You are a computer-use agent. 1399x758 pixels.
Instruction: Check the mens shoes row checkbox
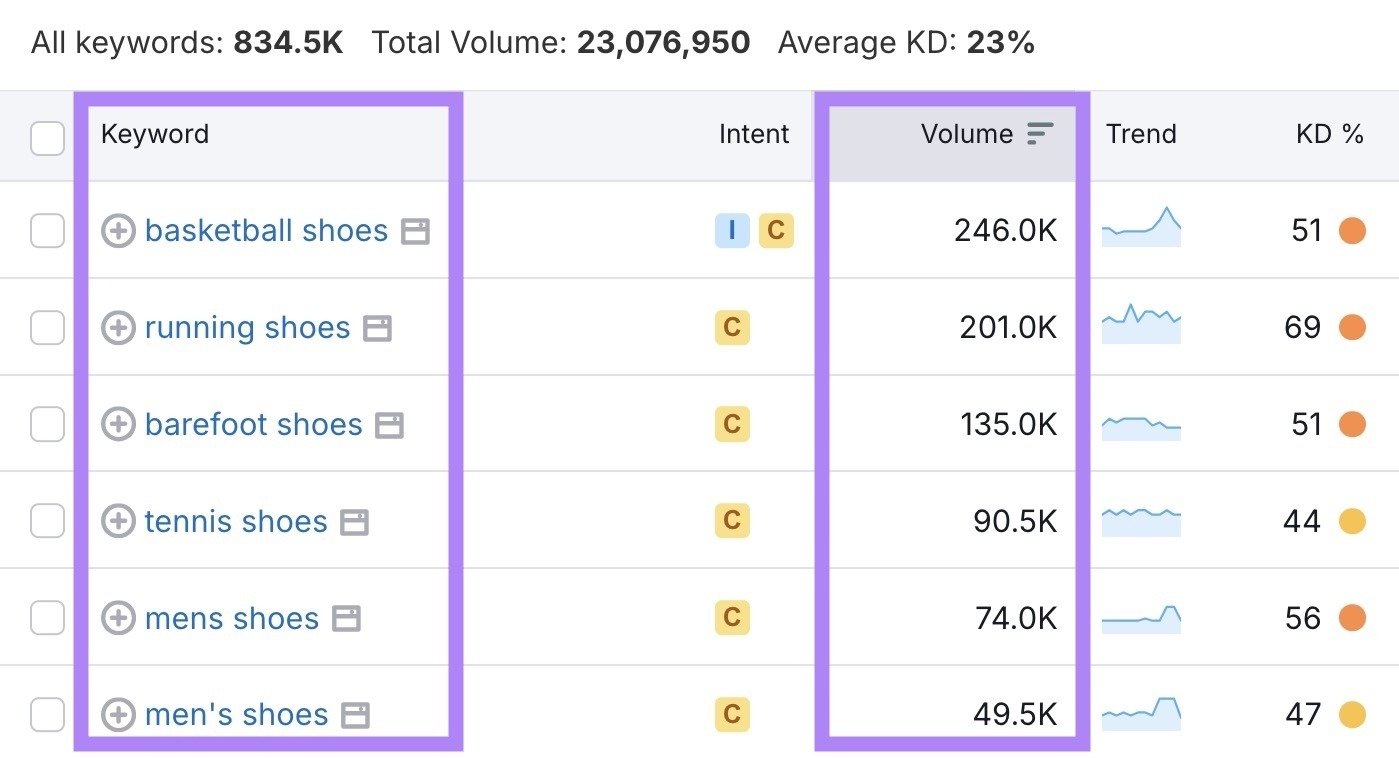pos(47,619)
